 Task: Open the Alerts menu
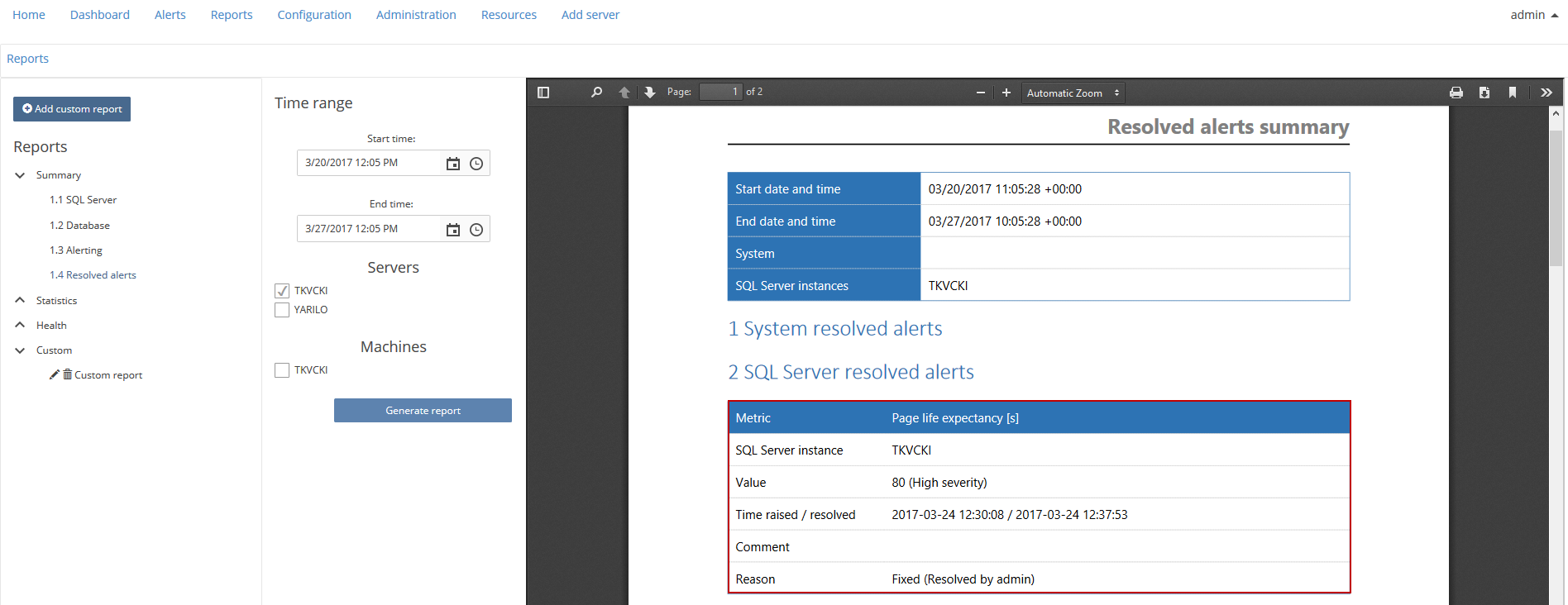click(x=170, y=15)
